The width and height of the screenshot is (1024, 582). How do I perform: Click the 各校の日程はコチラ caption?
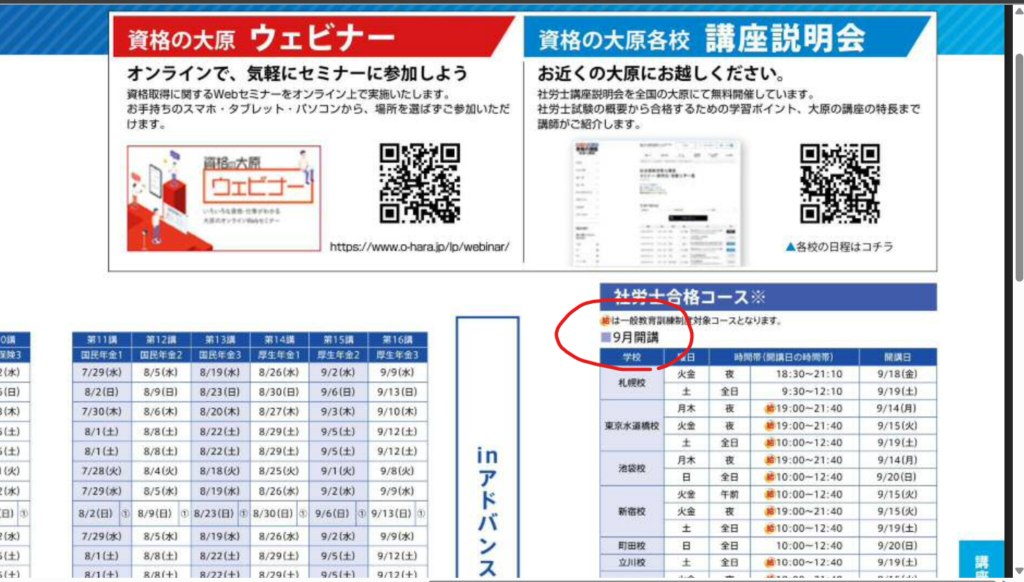pos(839,246)
